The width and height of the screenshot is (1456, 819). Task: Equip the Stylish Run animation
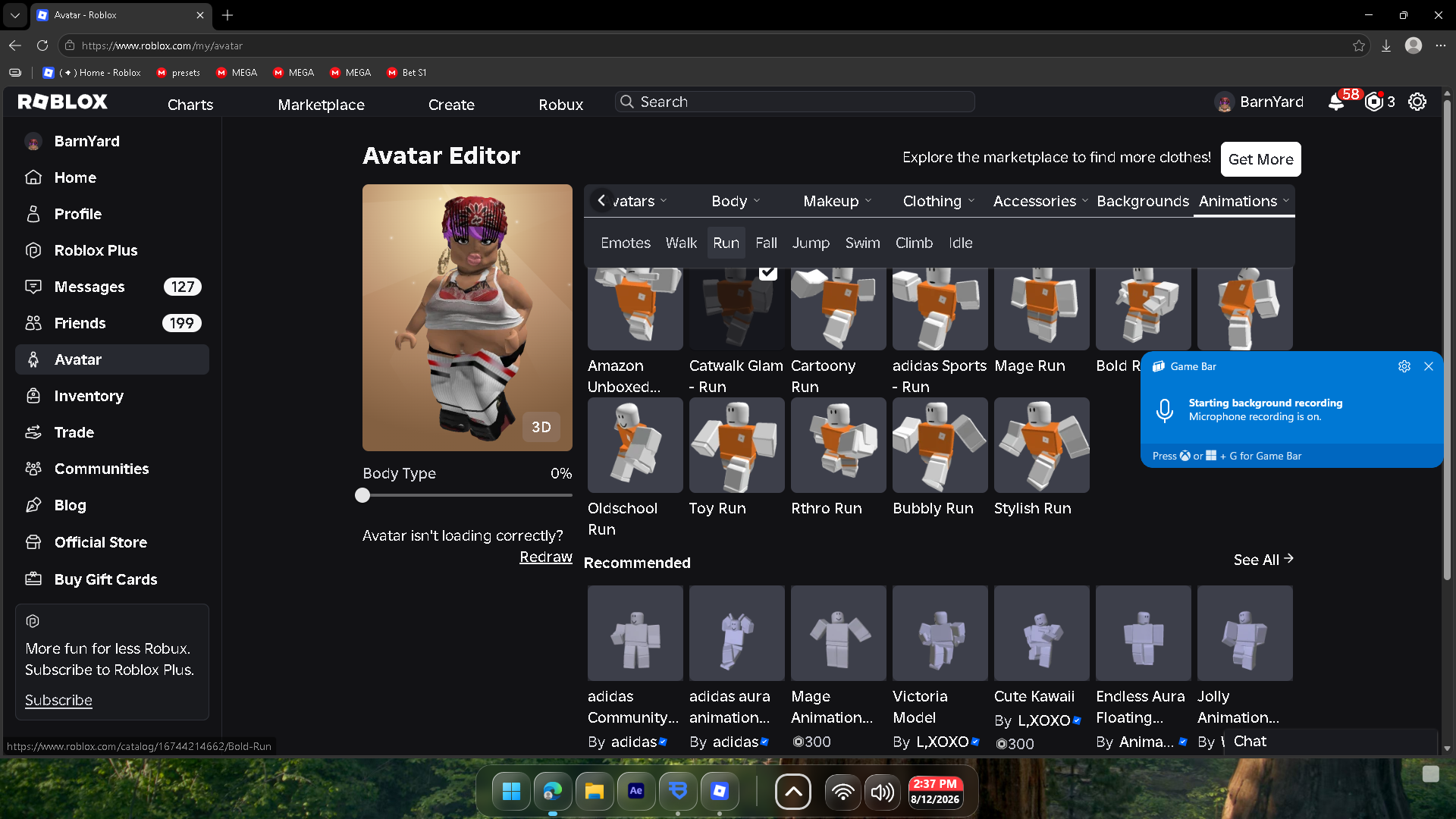[x=1042, y=445]
